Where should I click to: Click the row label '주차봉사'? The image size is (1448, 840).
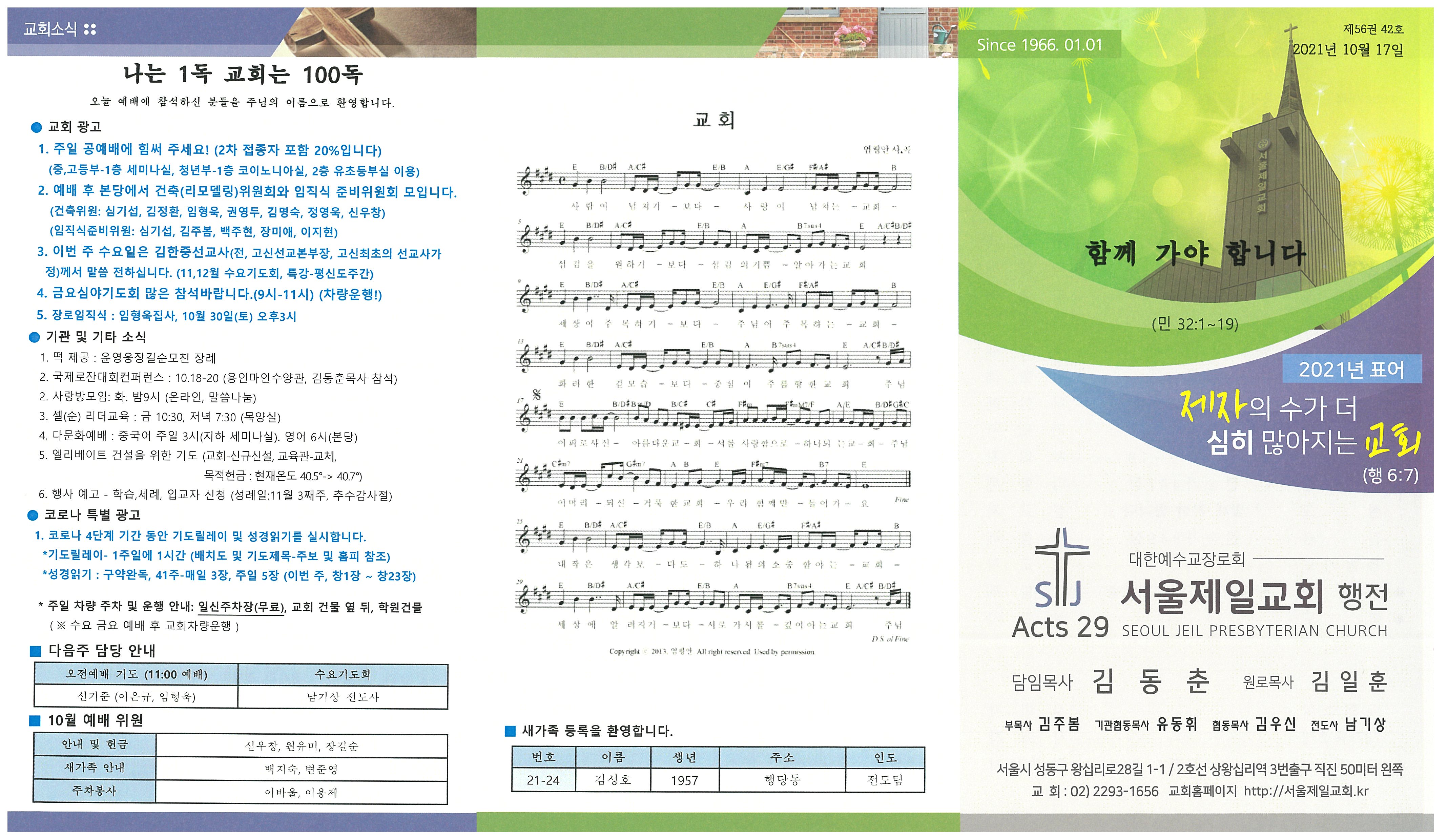click(x=95, y=791)
